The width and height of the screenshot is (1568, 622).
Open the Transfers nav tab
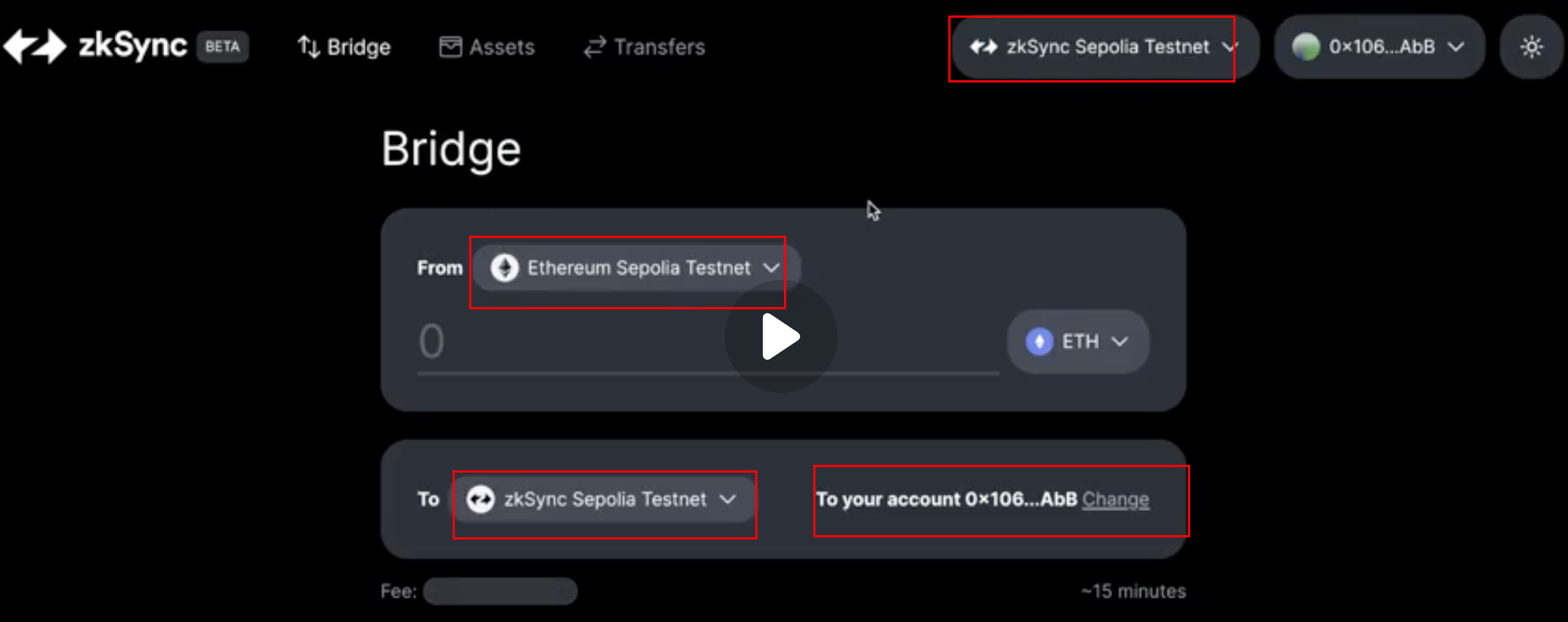point(644,47)
